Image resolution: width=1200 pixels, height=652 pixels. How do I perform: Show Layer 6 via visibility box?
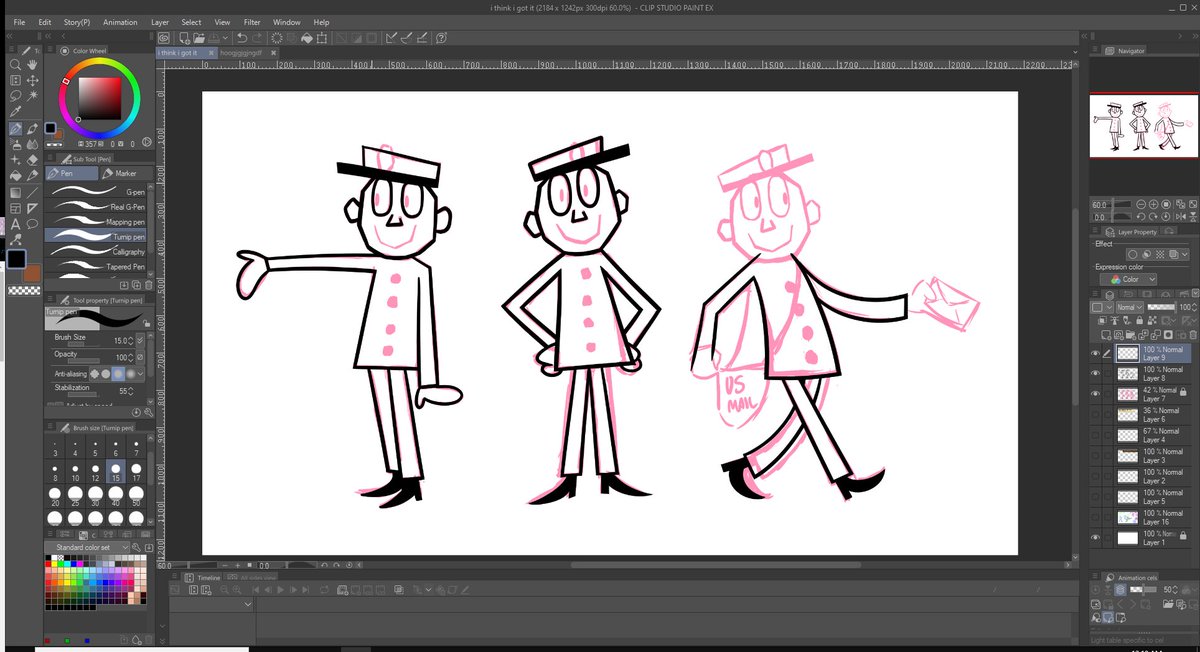coord(1096,415)
